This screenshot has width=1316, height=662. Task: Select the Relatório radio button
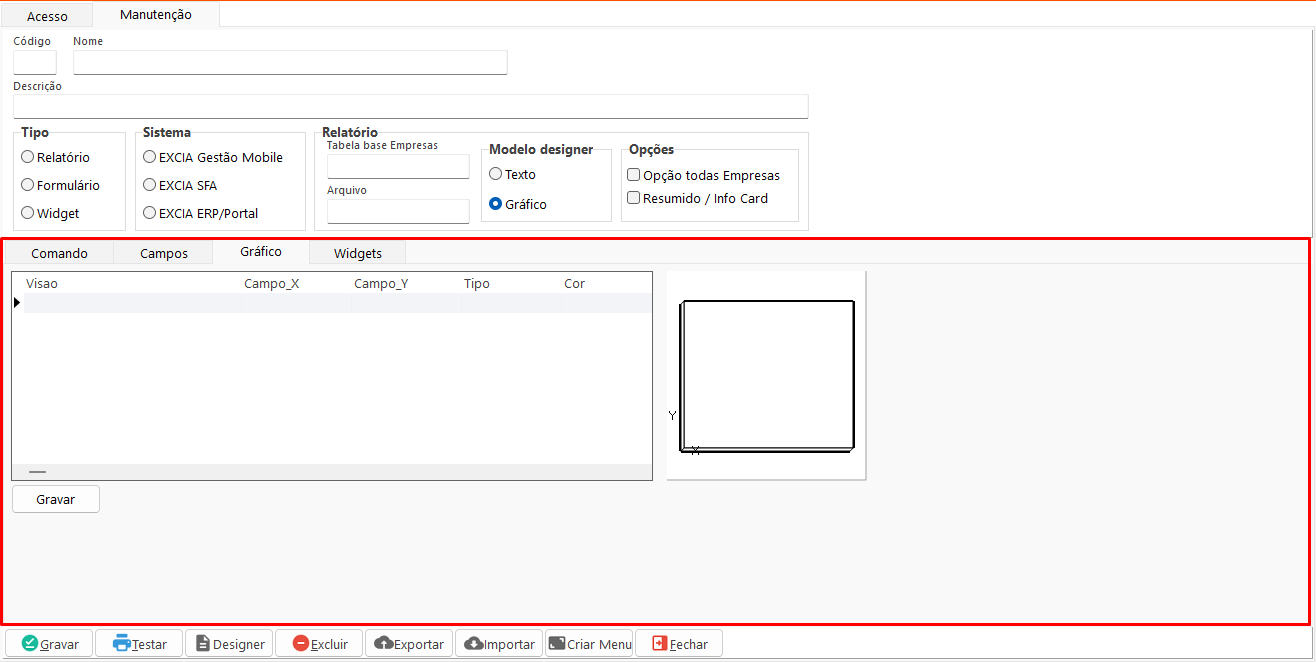point(28,157)
